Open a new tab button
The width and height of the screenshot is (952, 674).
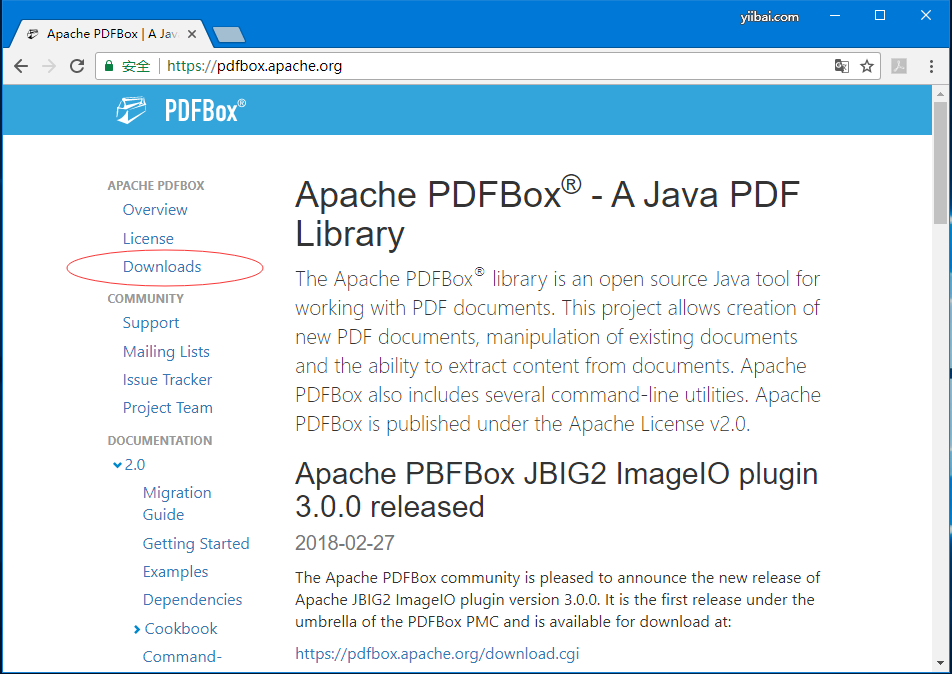(229, 35)
